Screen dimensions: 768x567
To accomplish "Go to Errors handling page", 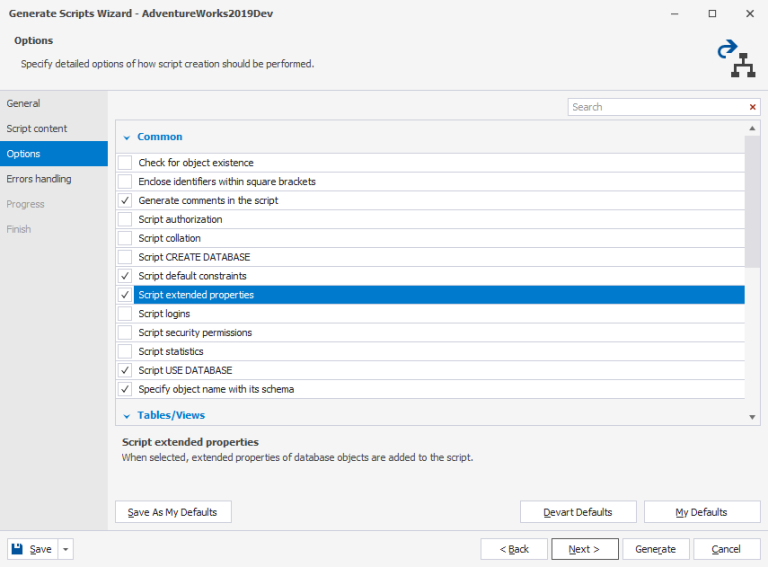I will [x=39, y=179].
